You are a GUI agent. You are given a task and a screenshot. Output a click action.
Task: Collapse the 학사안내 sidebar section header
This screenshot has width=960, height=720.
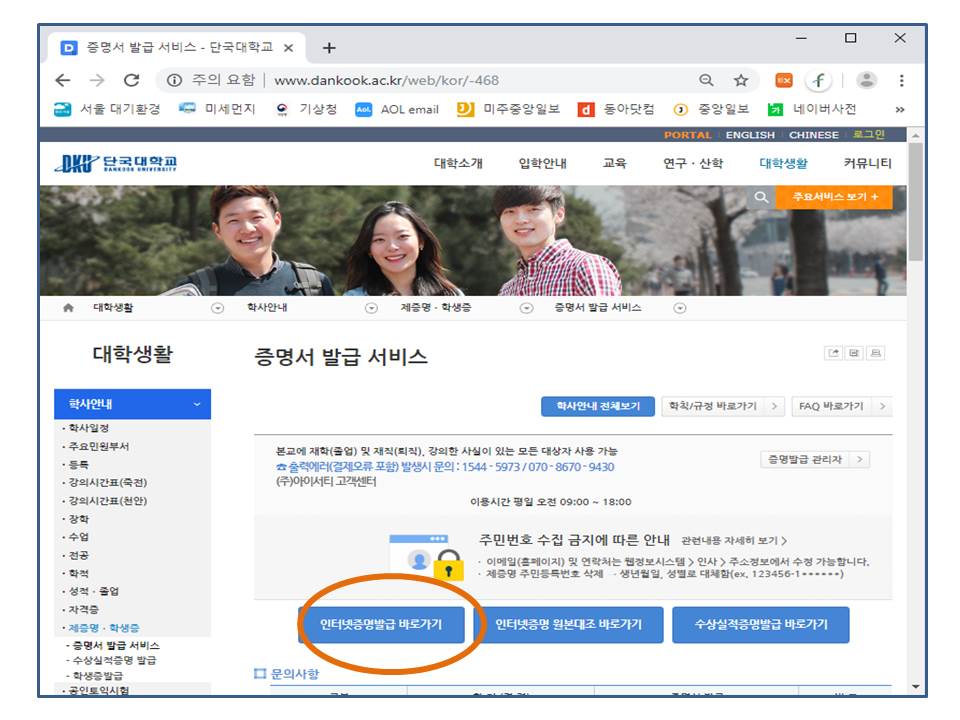[x=133, y=405]
